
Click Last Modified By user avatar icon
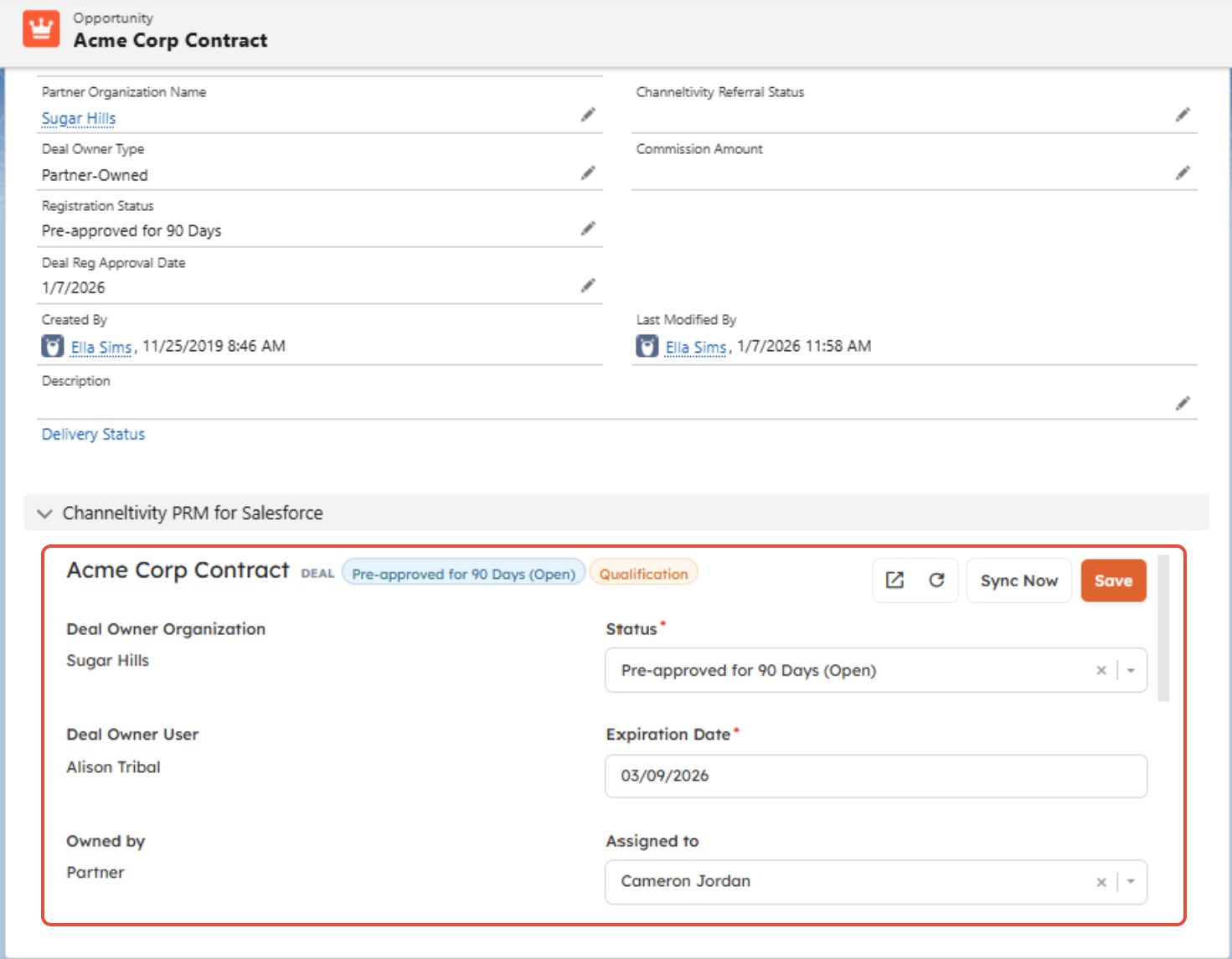pos(647,346)
